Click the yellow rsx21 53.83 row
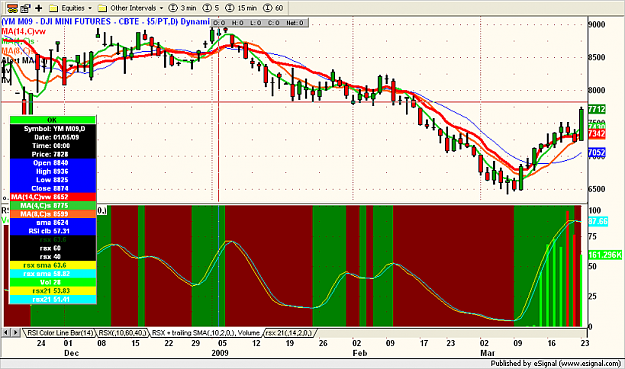625x369 pixels. tap(53, 291)
